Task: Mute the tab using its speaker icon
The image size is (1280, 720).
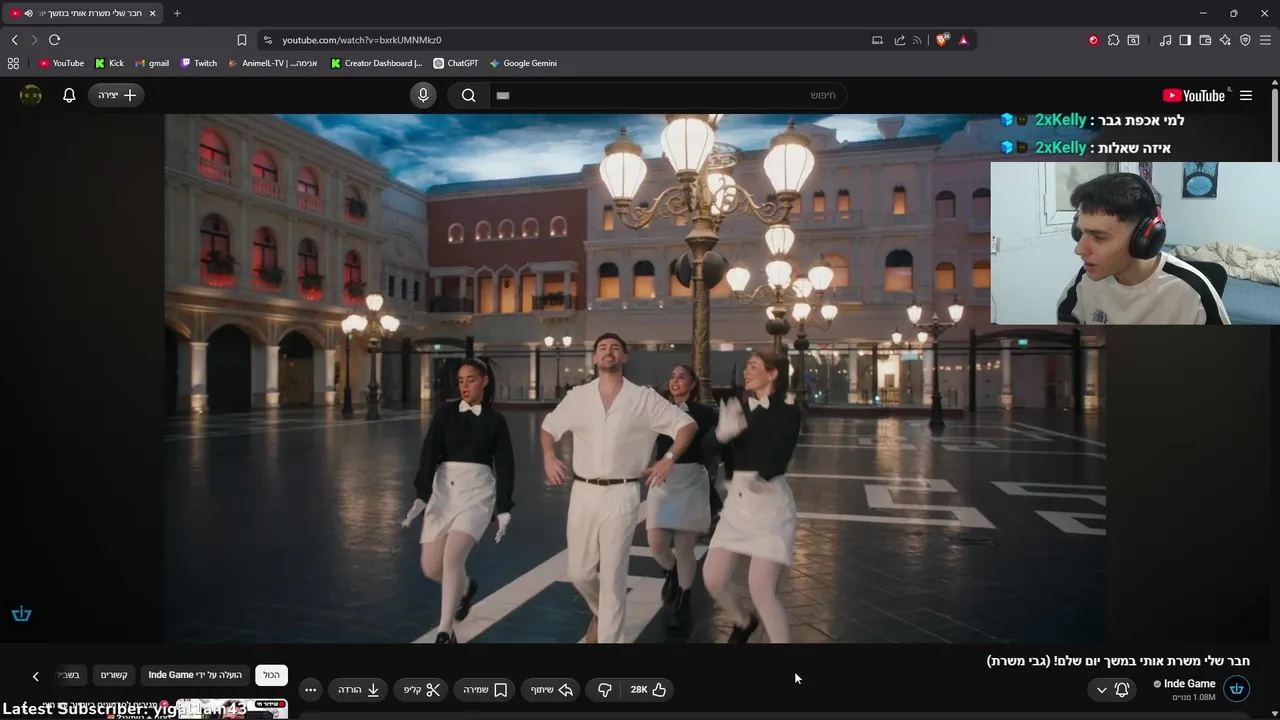Action: (28, 13)
